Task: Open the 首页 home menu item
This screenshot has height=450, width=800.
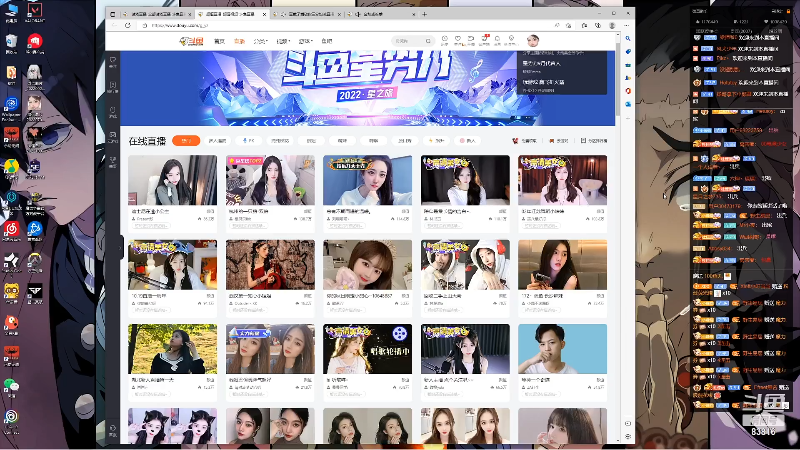Action: coord(219,41)
